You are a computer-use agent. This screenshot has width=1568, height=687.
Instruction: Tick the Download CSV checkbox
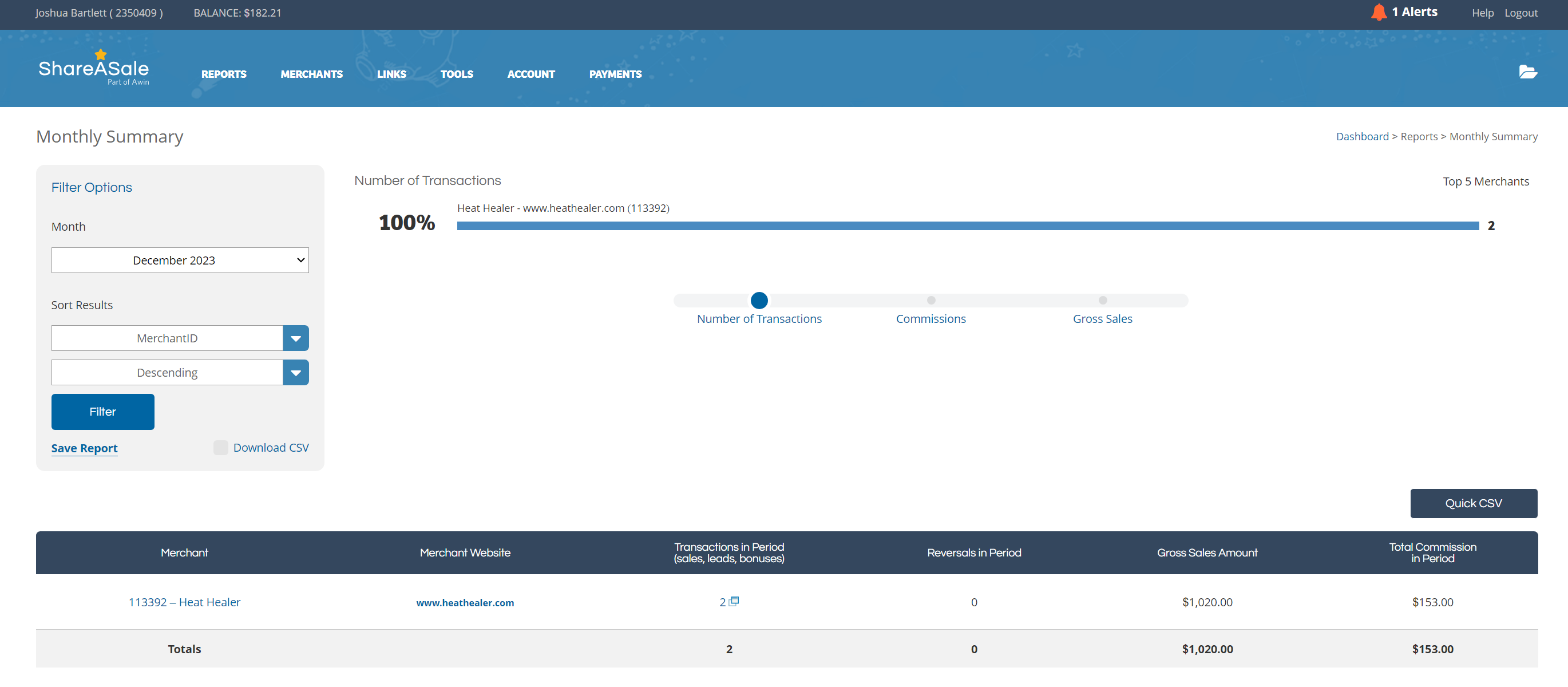tap(220, 448)
